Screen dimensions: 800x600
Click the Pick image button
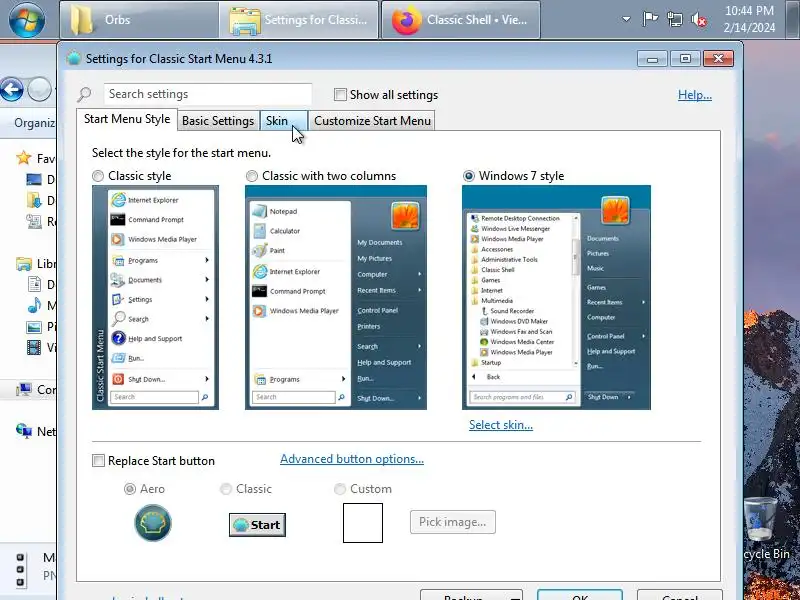pos(453,522)
